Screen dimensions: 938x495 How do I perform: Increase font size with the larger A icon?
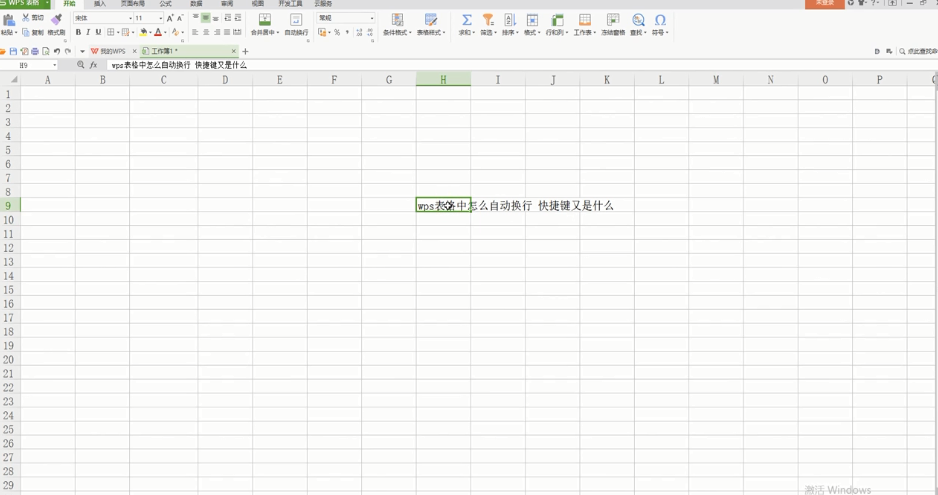coord(170,19)
